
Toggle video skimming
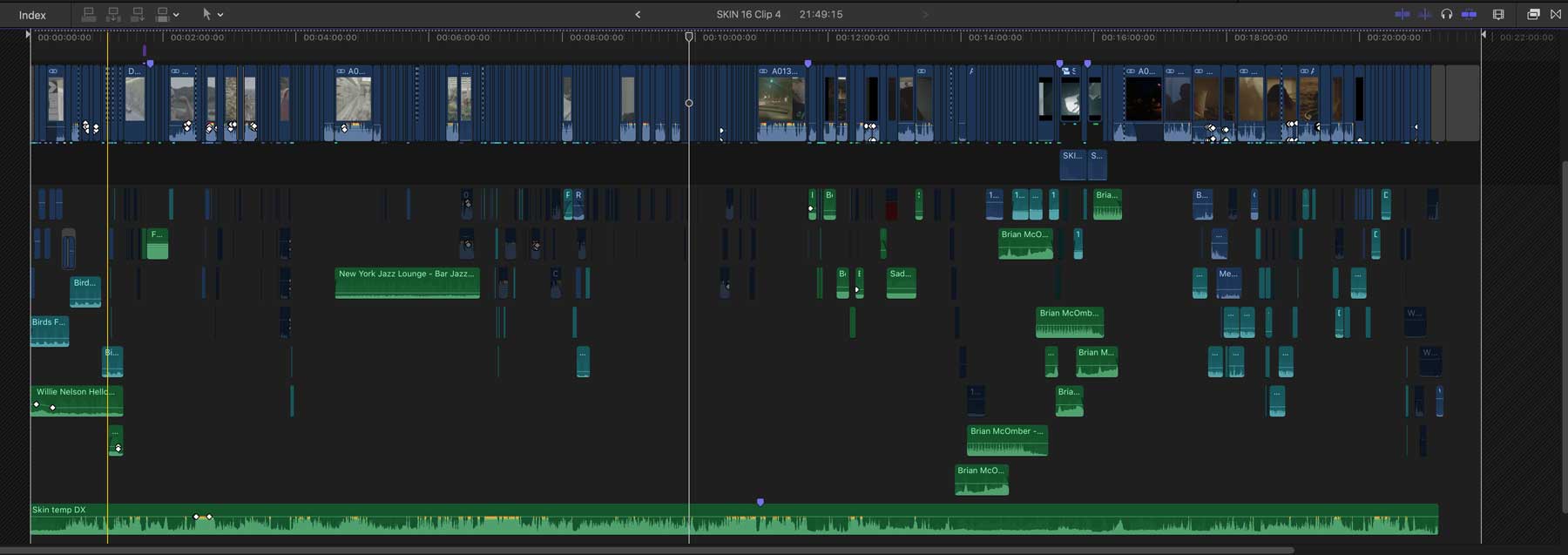(x=1402, y=14)
